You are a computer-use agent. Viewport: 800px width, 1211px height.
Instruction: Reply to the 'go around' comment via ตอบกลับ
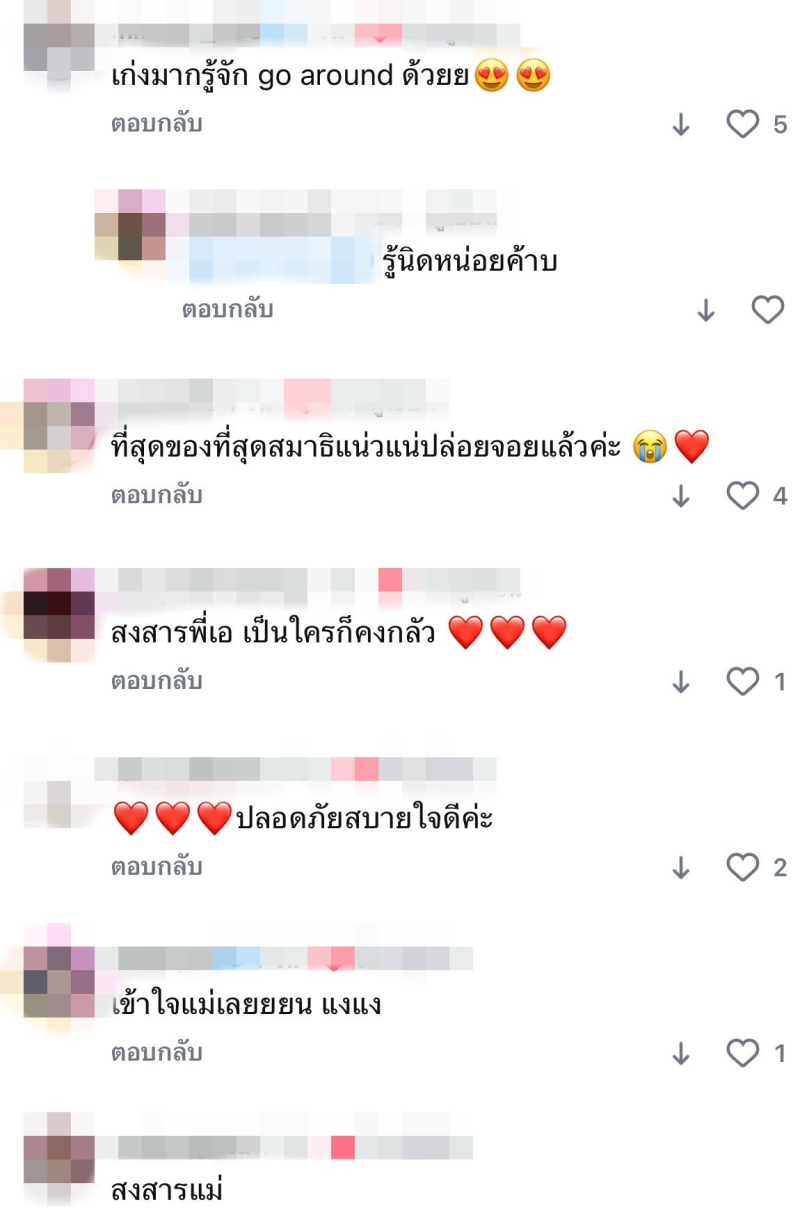[x=156, y=124]
